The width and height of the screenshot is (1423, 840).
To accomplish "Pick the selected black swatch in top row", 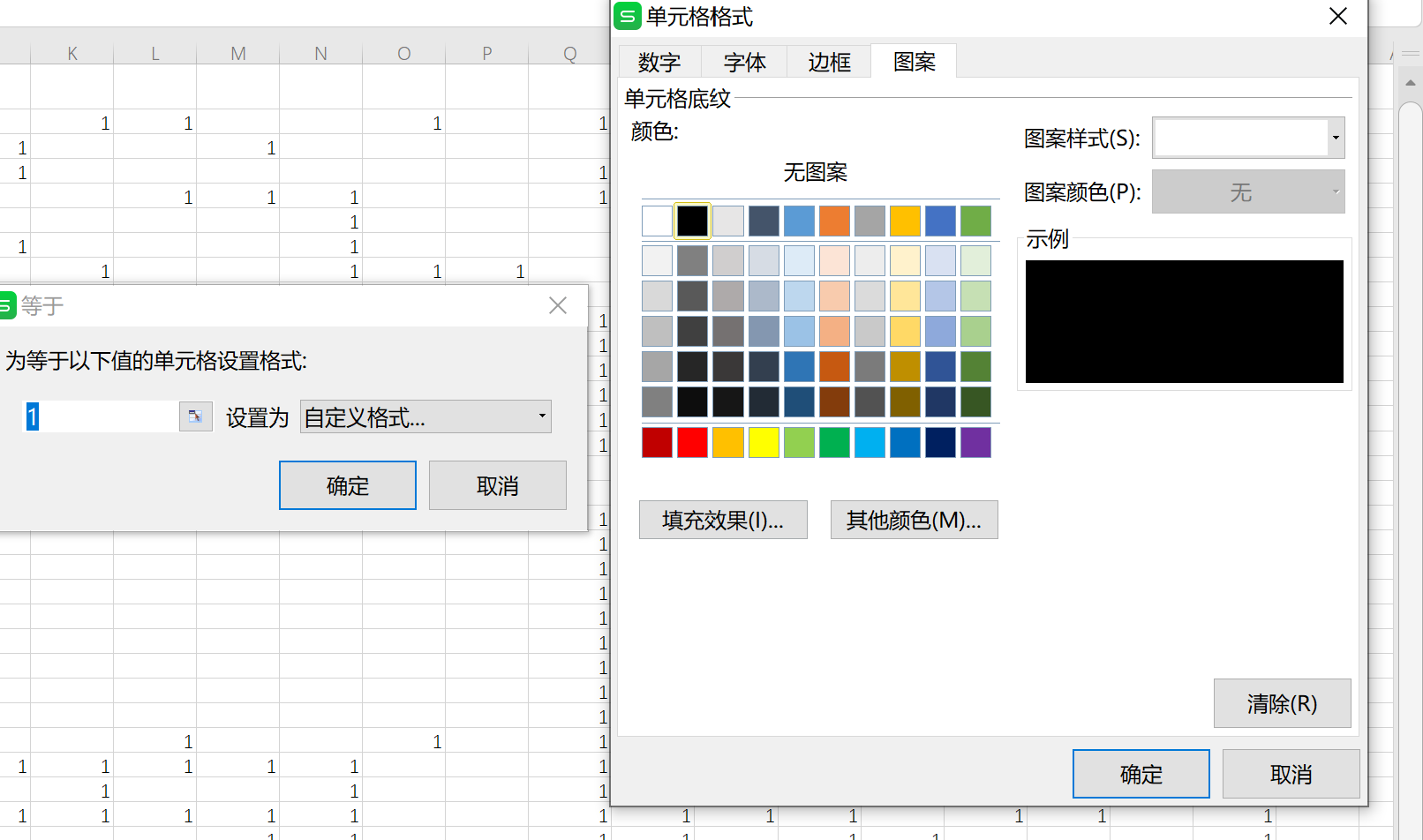I will click(692, 221).
